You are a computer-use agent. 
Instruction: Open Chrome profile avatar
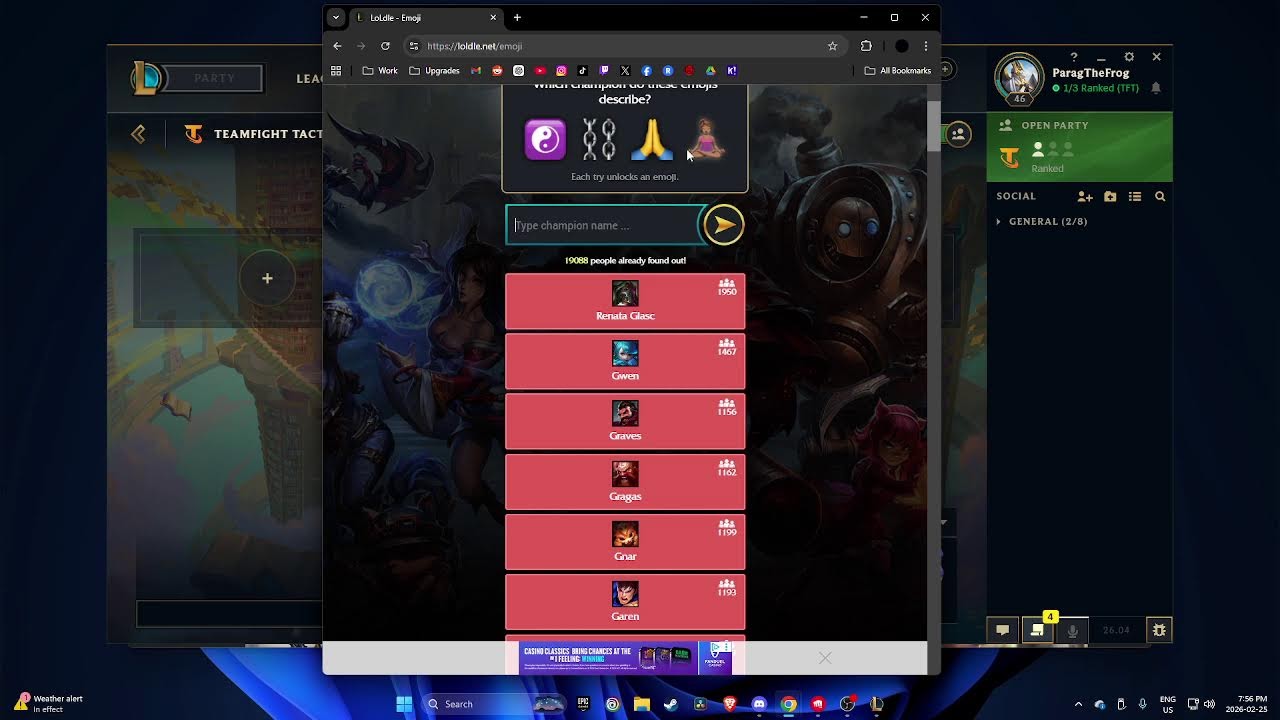901,46
